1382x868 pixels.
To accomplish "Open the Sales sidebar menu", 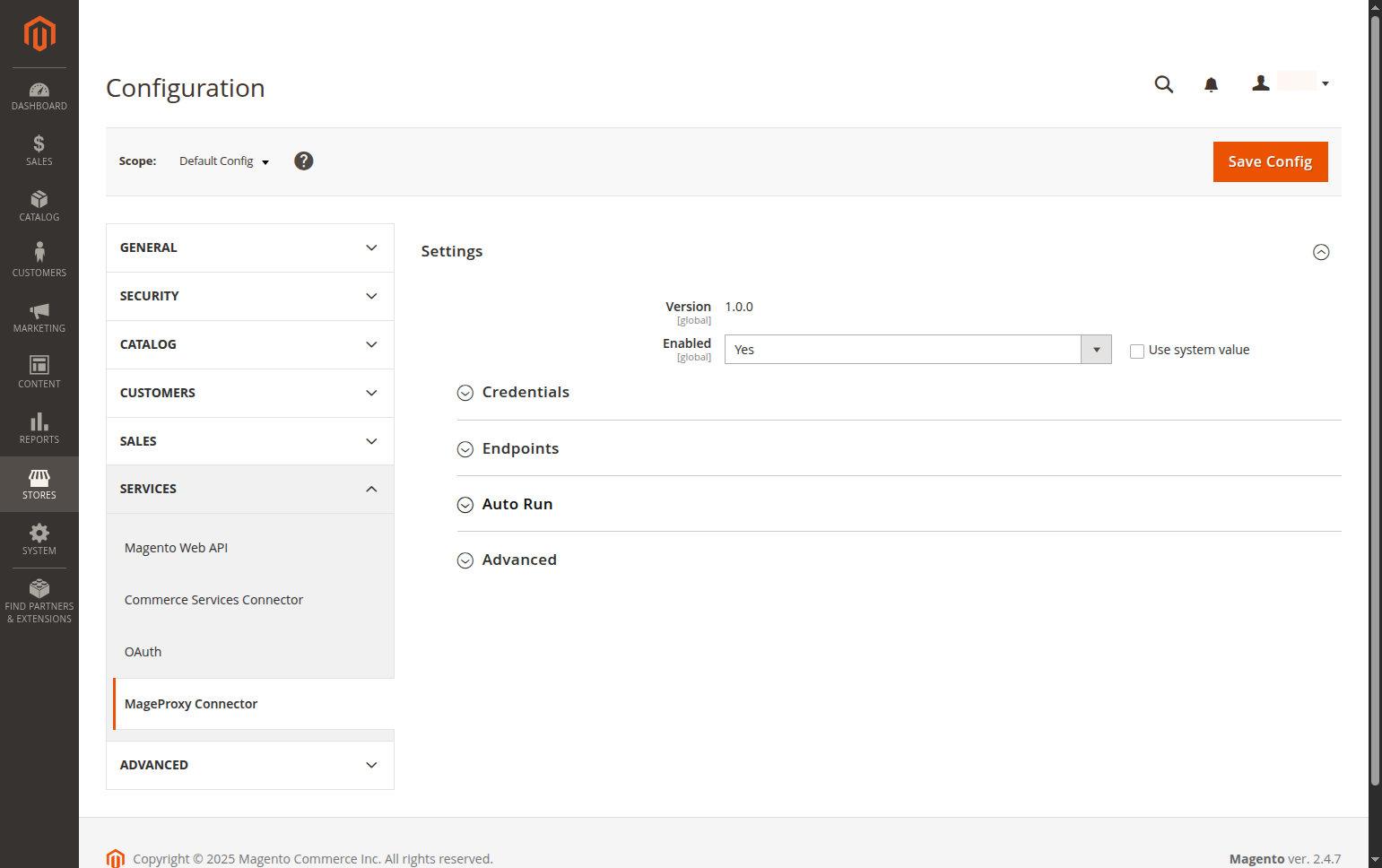I will tap(39, 151).
